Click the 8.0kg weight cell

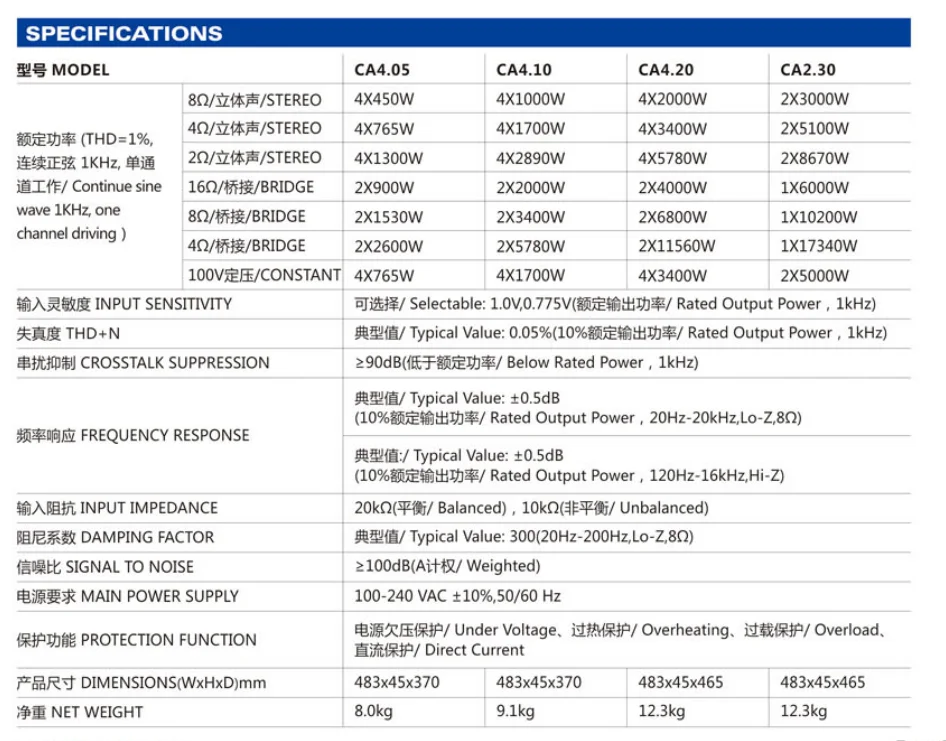tap(373, 711)
